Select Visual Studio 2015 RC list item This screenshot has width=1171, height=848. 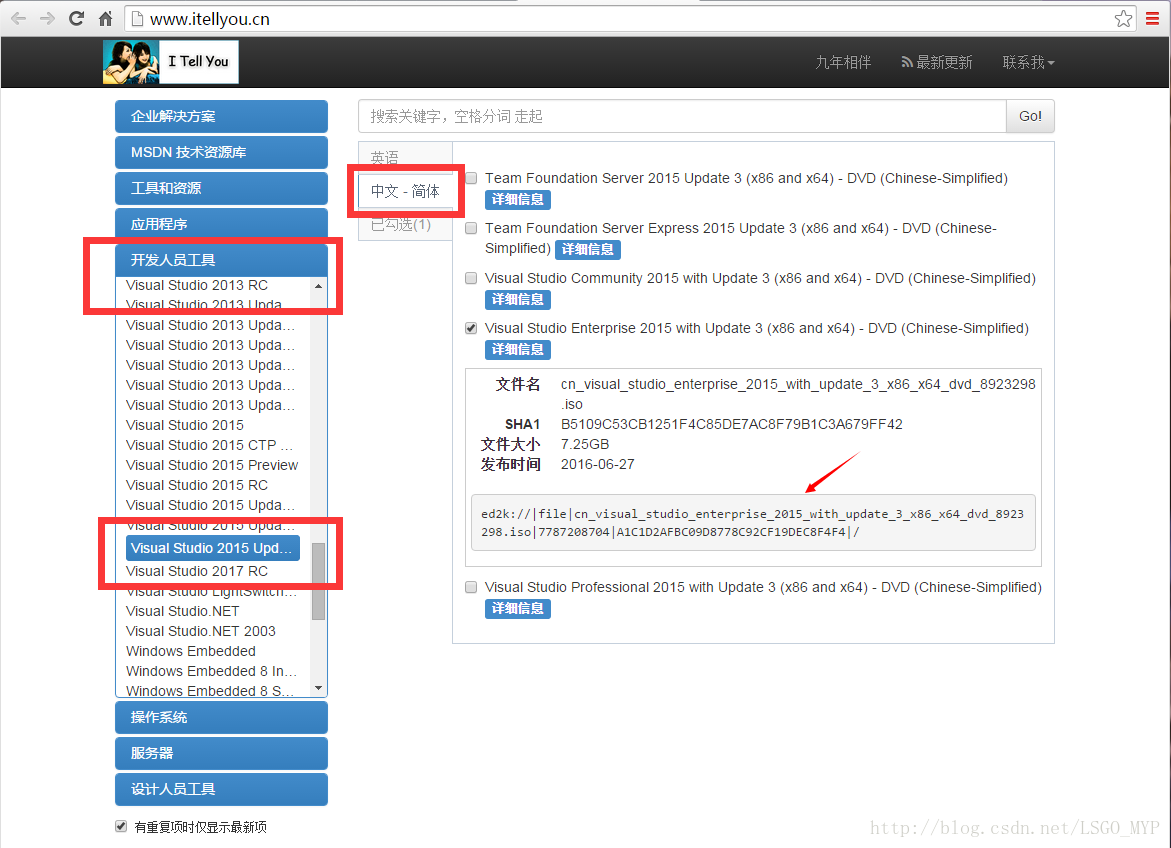tap(197, 486)
